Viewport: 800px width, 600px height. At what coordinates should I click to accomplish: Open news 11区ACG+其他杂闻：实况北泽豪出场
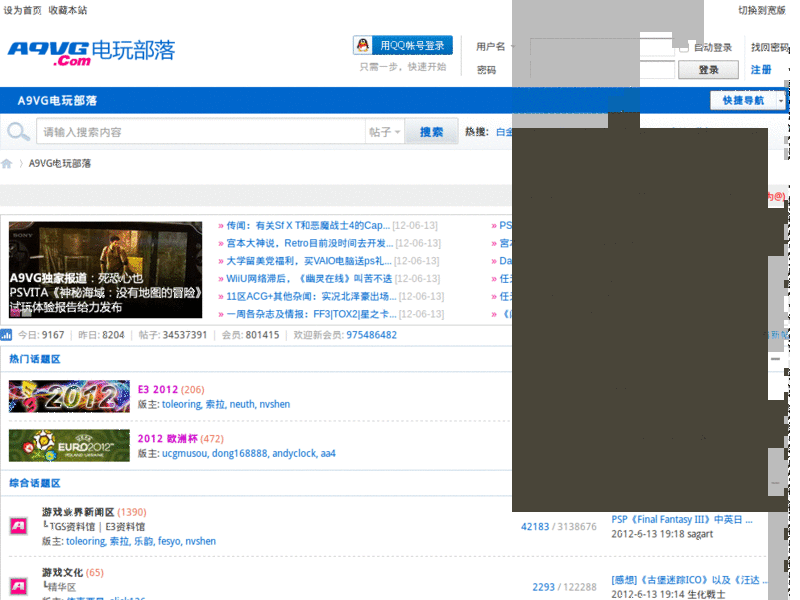click(311, 296)
